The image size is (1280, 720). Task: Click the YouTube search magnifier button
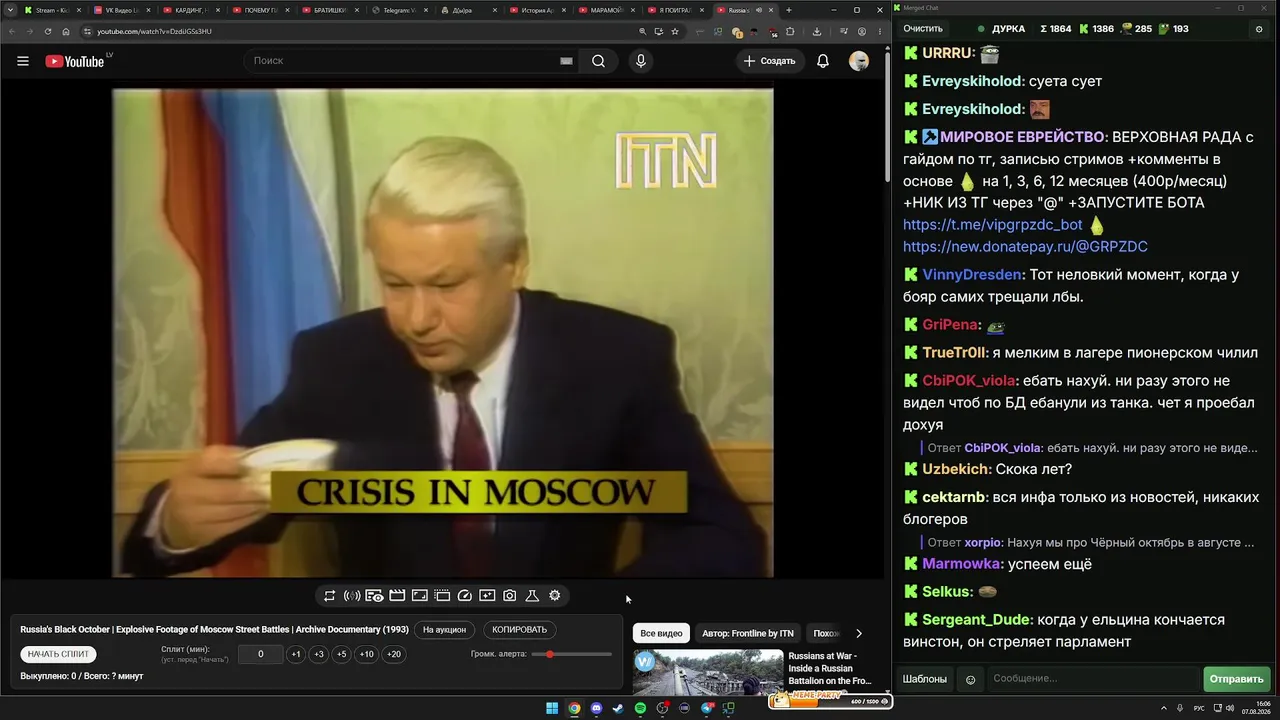click(598, 61)
